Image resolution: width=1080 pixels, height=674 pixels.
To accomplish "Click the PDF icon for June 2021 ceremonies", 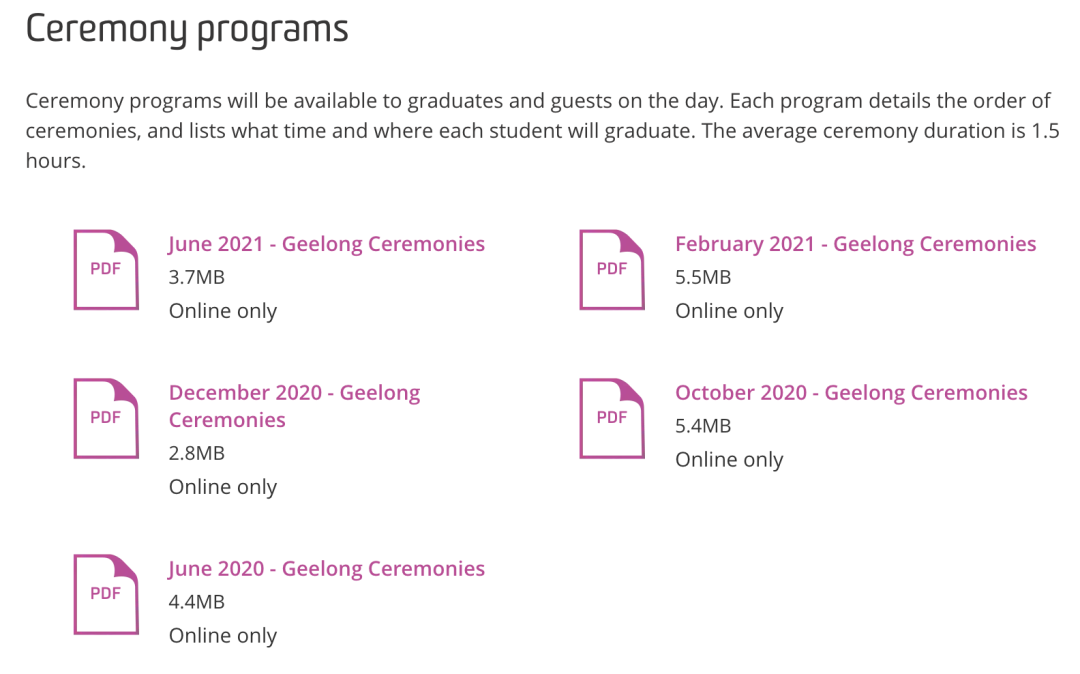I will pos(106,270).
